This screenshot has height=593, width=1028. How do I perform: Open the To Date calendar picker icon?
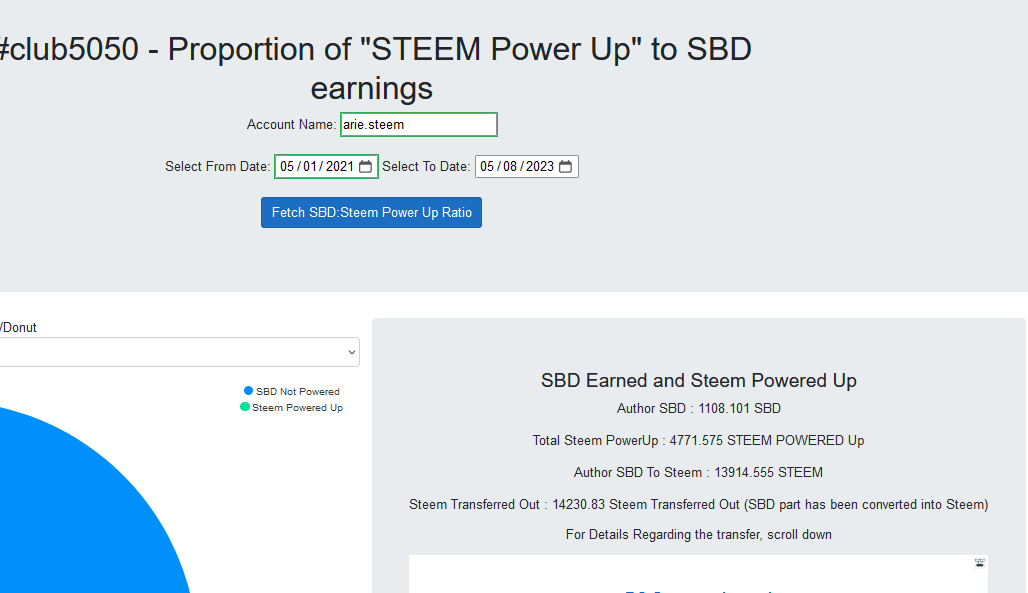[x=566, y=167]
